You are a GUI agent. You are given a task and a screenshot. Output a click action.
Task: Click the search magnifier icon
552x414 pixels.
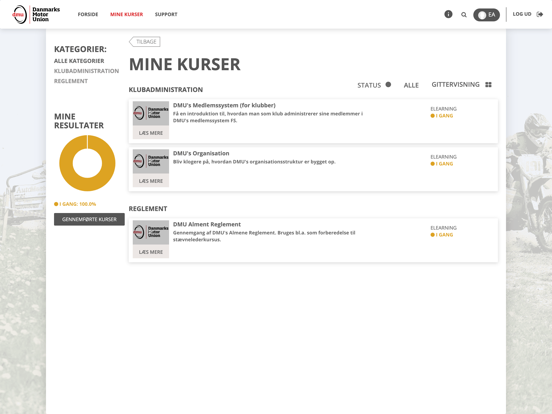[464, 14]
